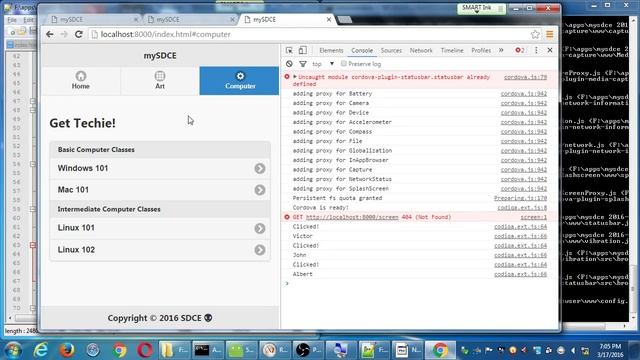Switch to Network tab
Viewport: 640px width, 360px height.
(x=421, y=50)
